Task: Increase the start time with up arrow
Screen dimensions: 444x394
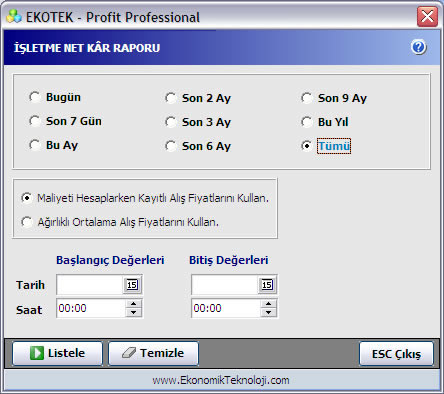Action: tap(134, 304)
